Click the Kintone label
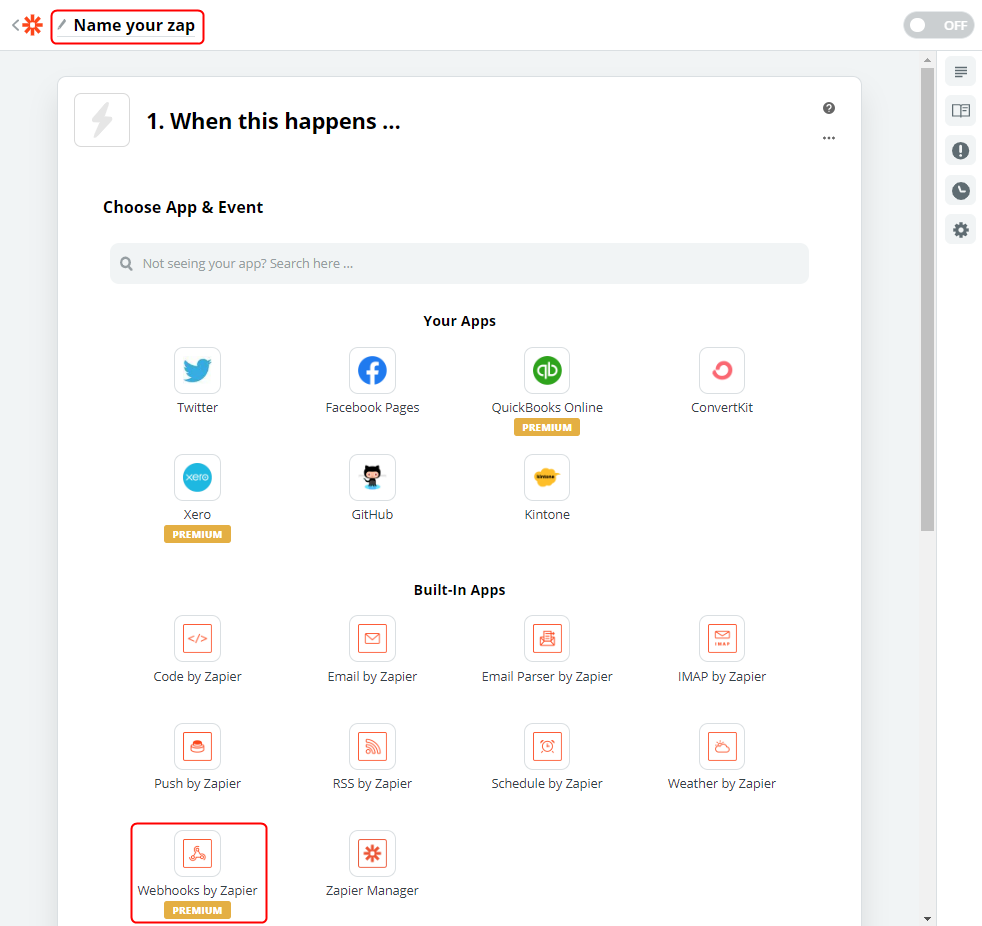 click(547, 515)
